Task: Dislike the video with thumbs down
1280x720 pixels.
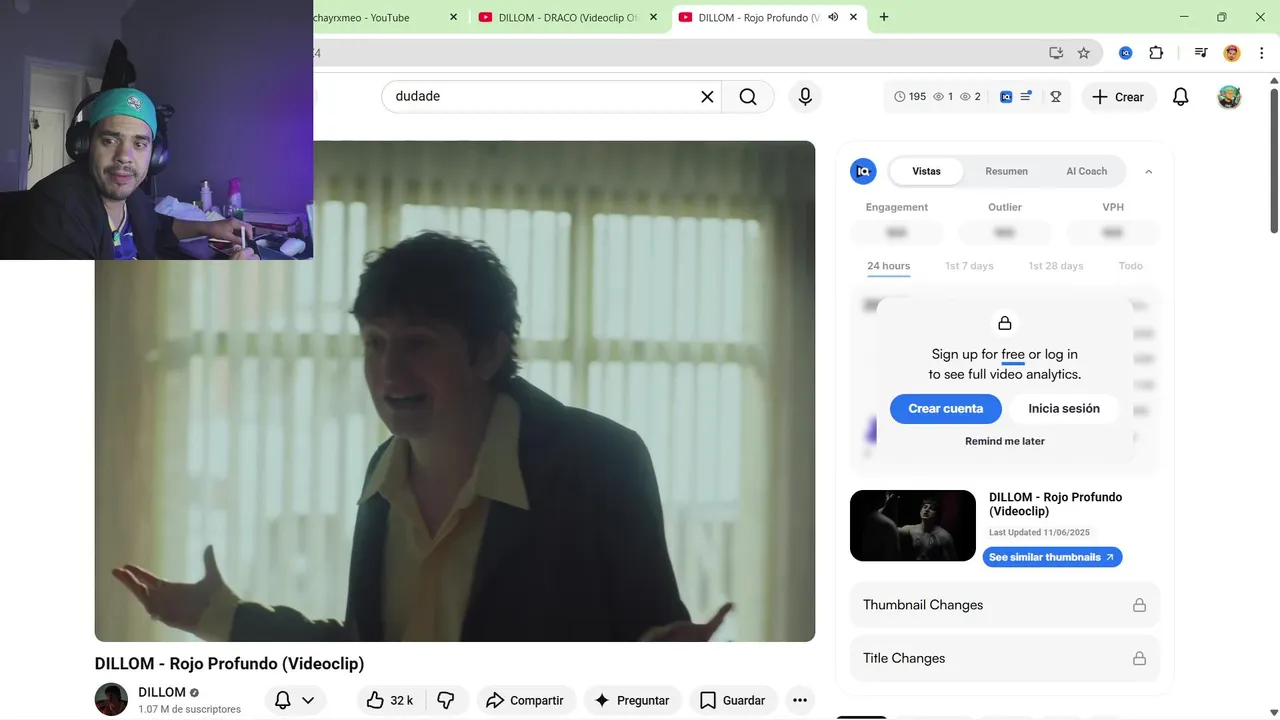Action: click(x=446, y=700)
